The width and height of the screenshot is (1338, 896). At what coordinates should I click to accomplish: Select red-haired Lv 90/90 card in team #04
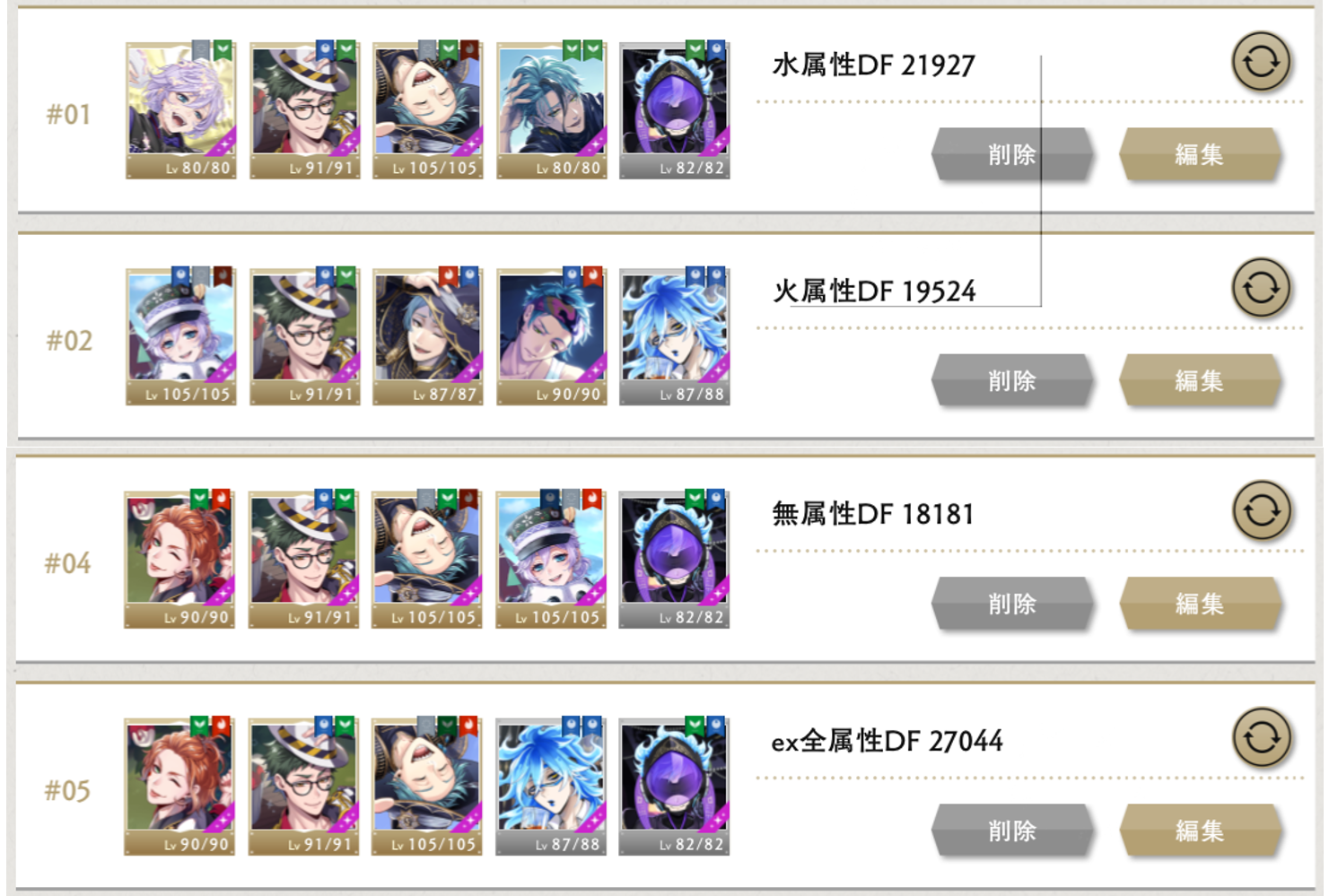[179, 560]
